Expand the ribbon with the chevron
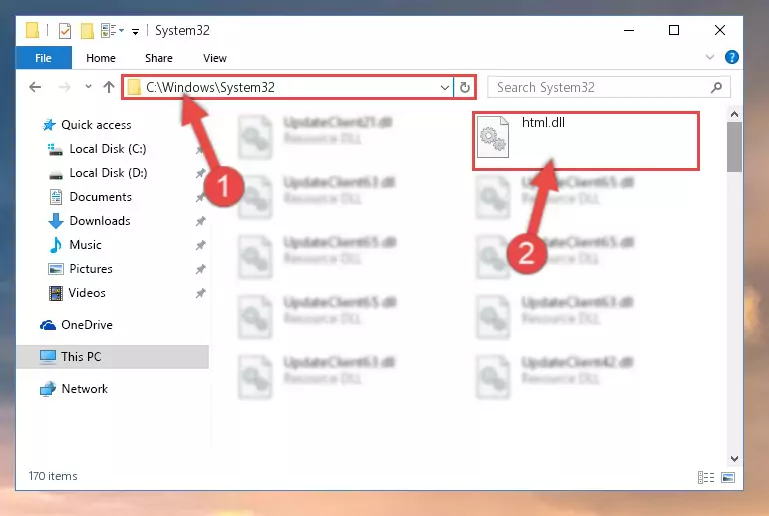Viewport: 769px width, 516px height. 709,57
